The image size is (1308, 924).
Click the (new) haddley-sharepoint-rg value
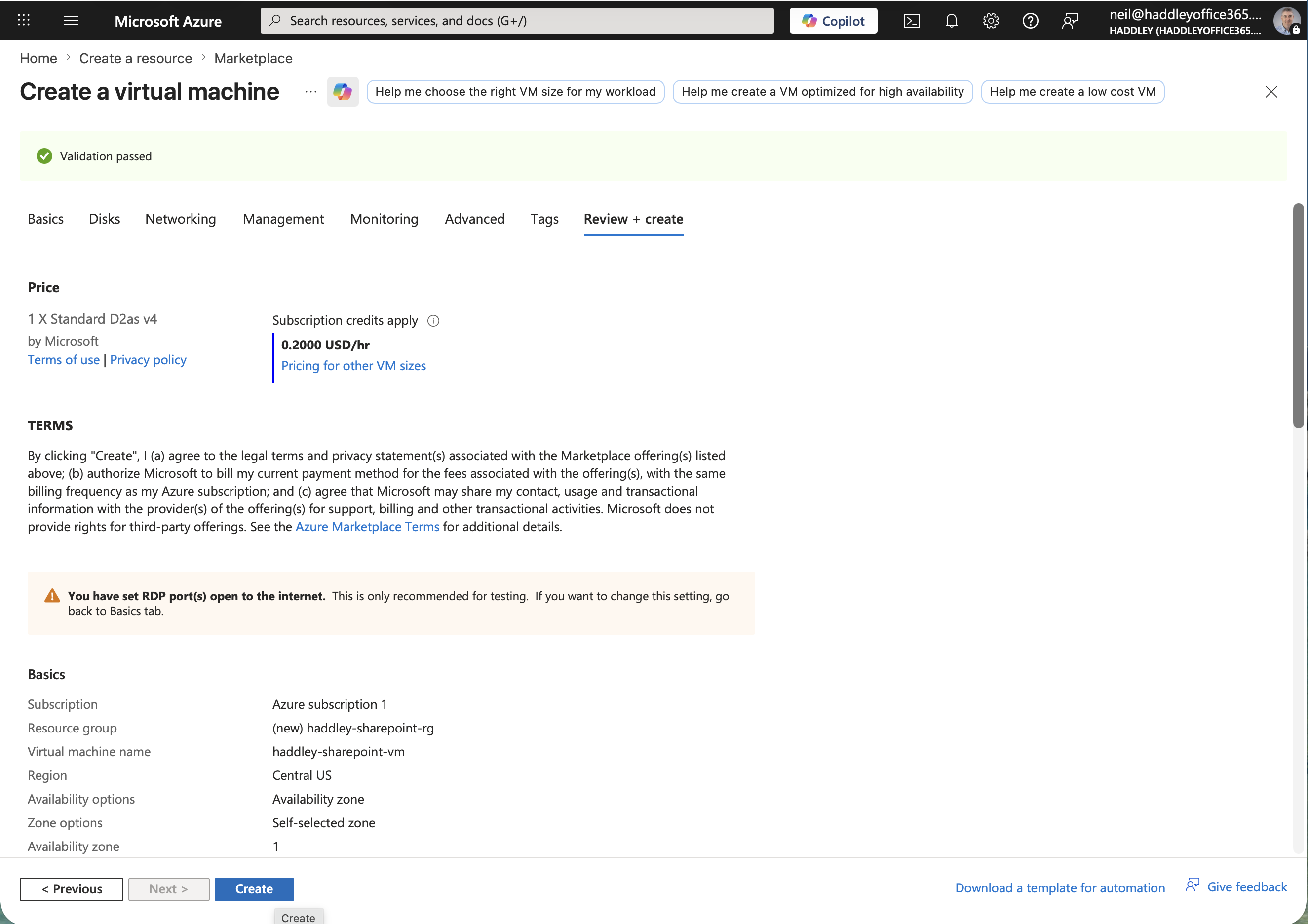pos(353,728)
